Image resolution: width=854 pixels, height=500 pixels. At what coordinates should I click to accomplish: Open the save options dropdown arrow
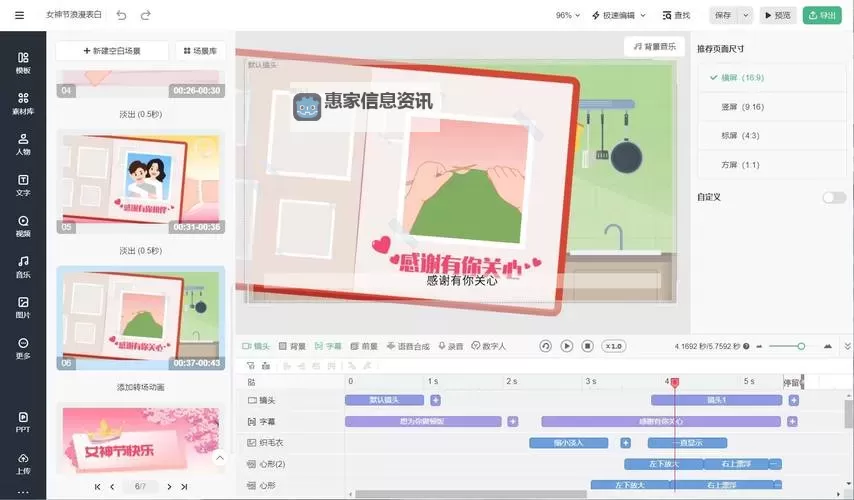tap(746, 15)
